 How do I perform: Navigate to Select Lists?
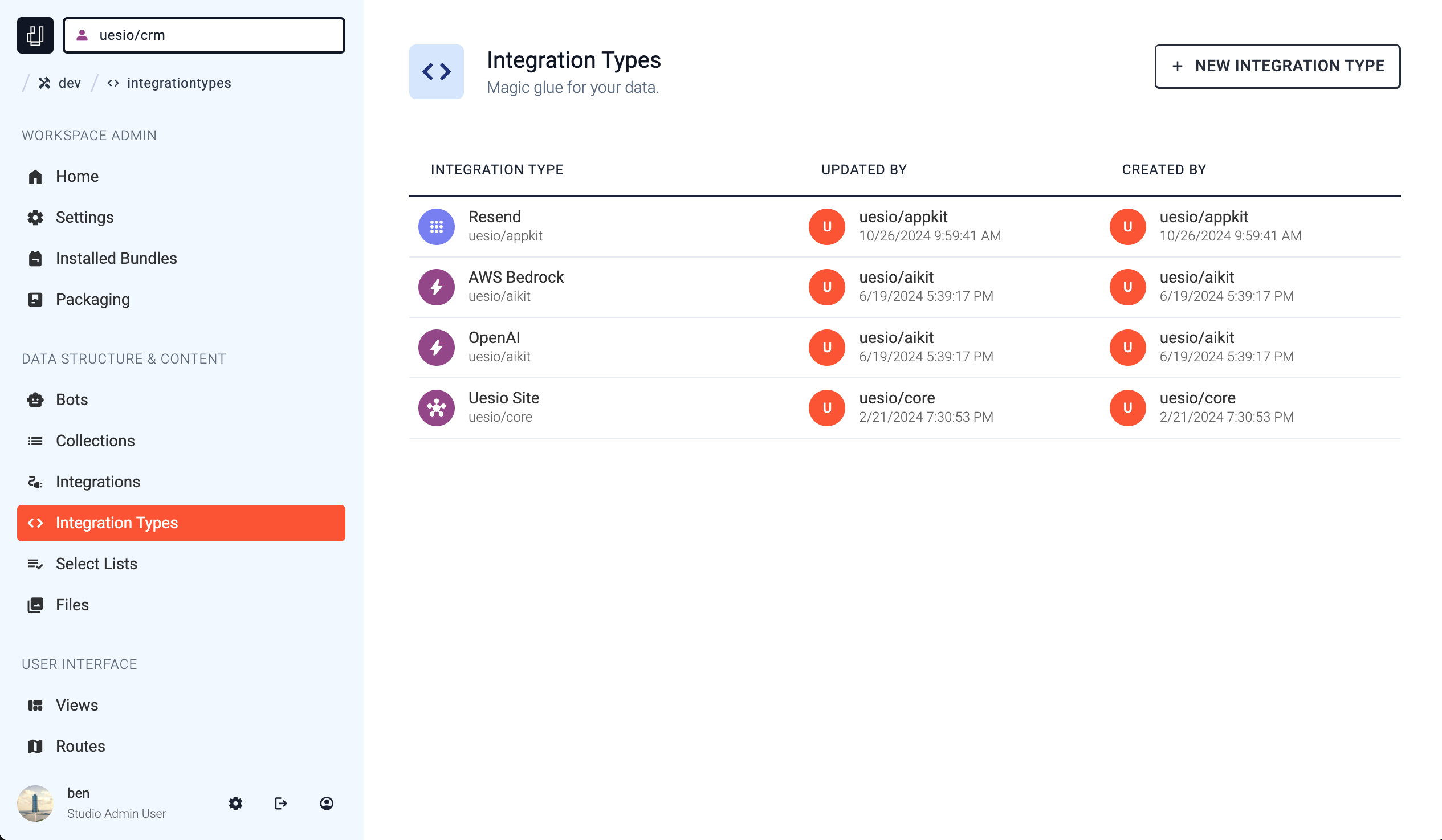[x=181, y=564]
